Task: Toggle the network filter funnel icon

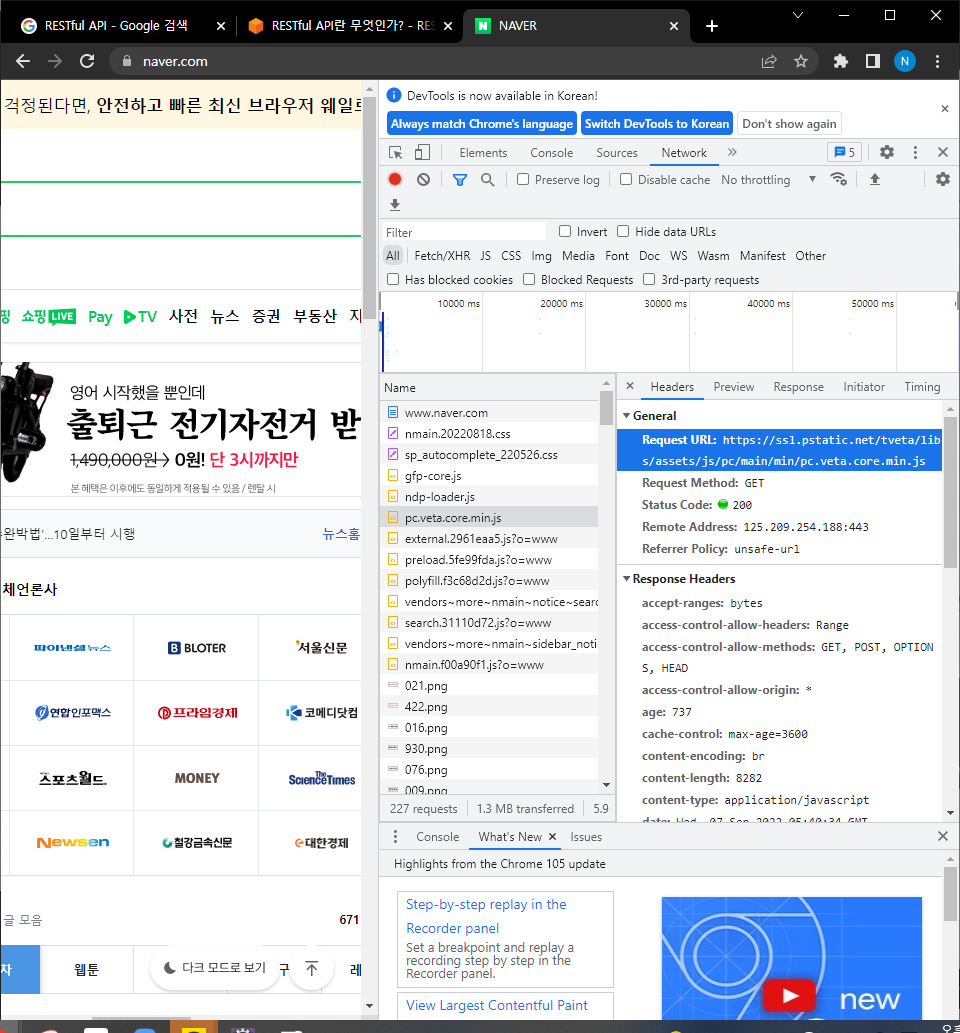Action: (460, 179)
